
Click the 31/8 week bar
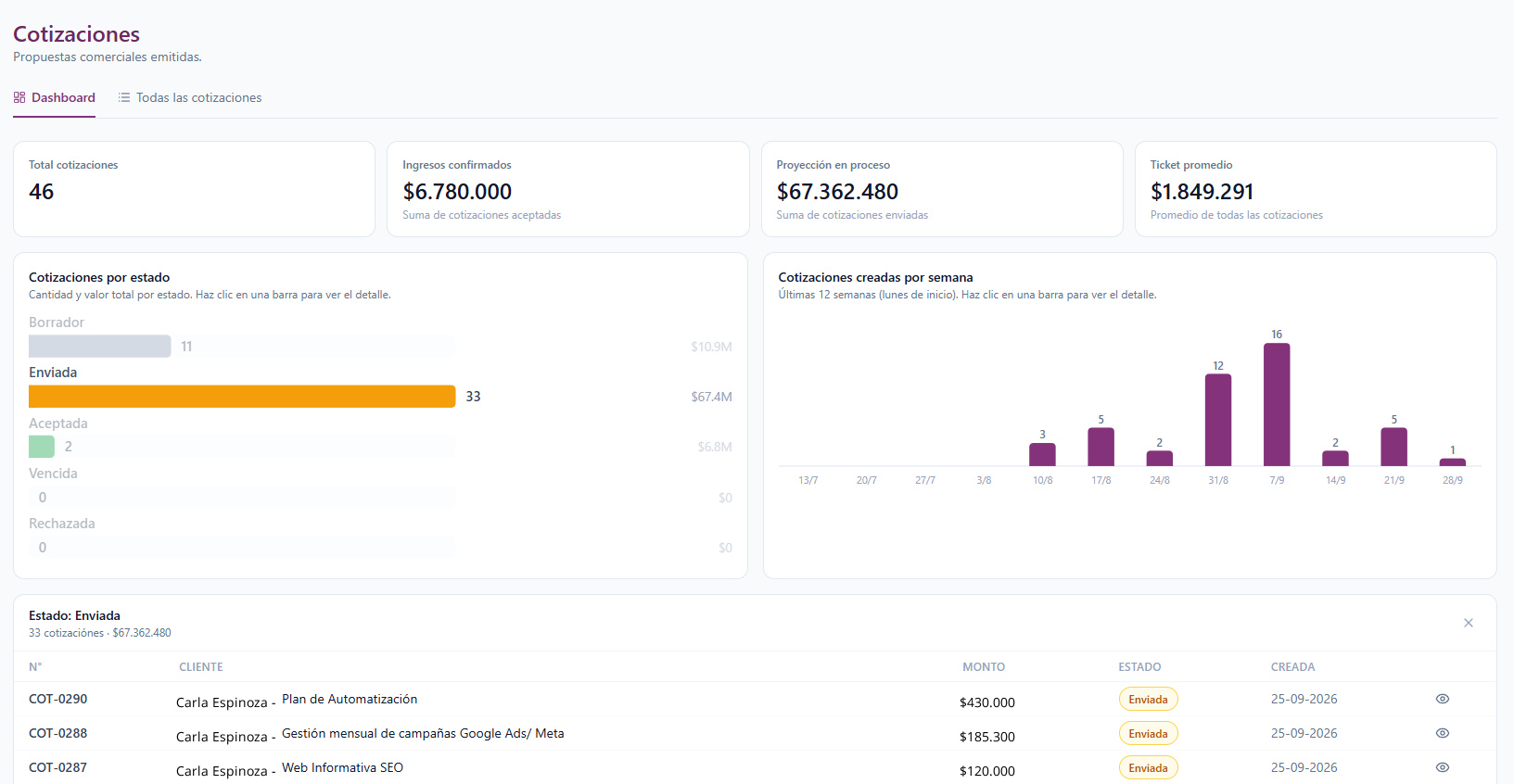1218,420
